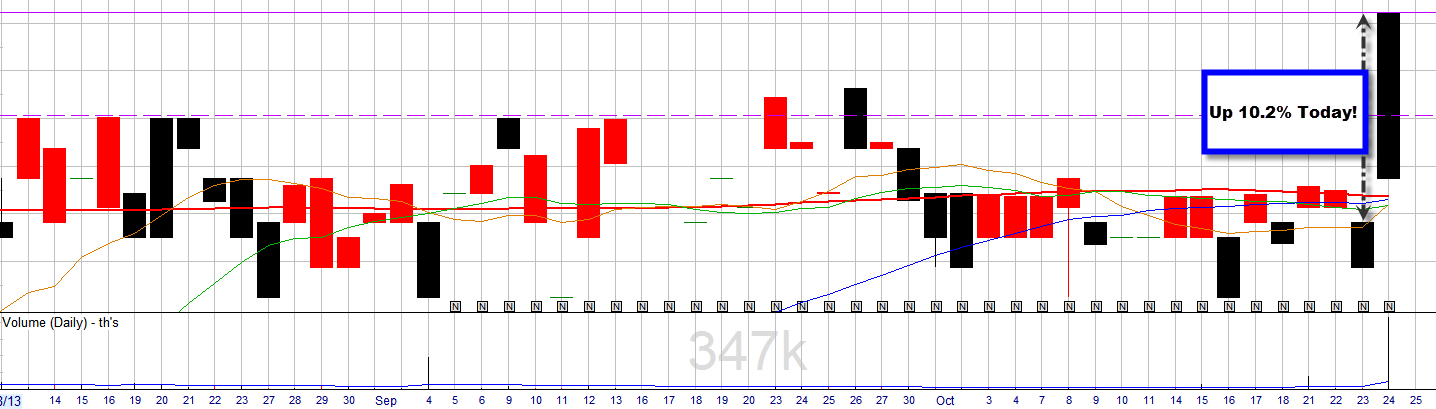This screenshot has width=1436, height=409.
Task: Open the news marker for Oct 8
Action: click(x=1069, y=306)
